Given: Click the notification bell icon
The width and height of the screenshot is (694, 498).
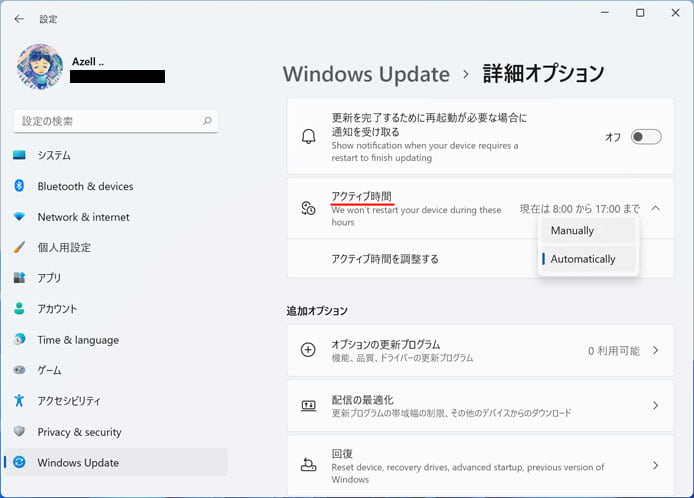Looking at the screenshot, I should (x=308, y=137).
